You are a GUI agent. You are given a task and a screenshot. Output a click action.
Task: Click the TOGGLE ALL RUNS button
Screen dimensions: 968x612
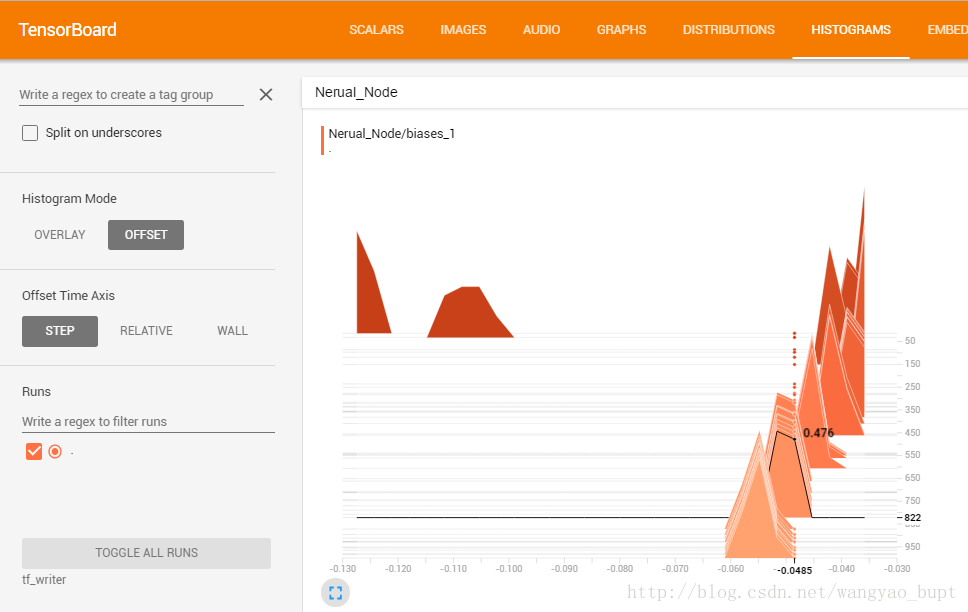146,553
